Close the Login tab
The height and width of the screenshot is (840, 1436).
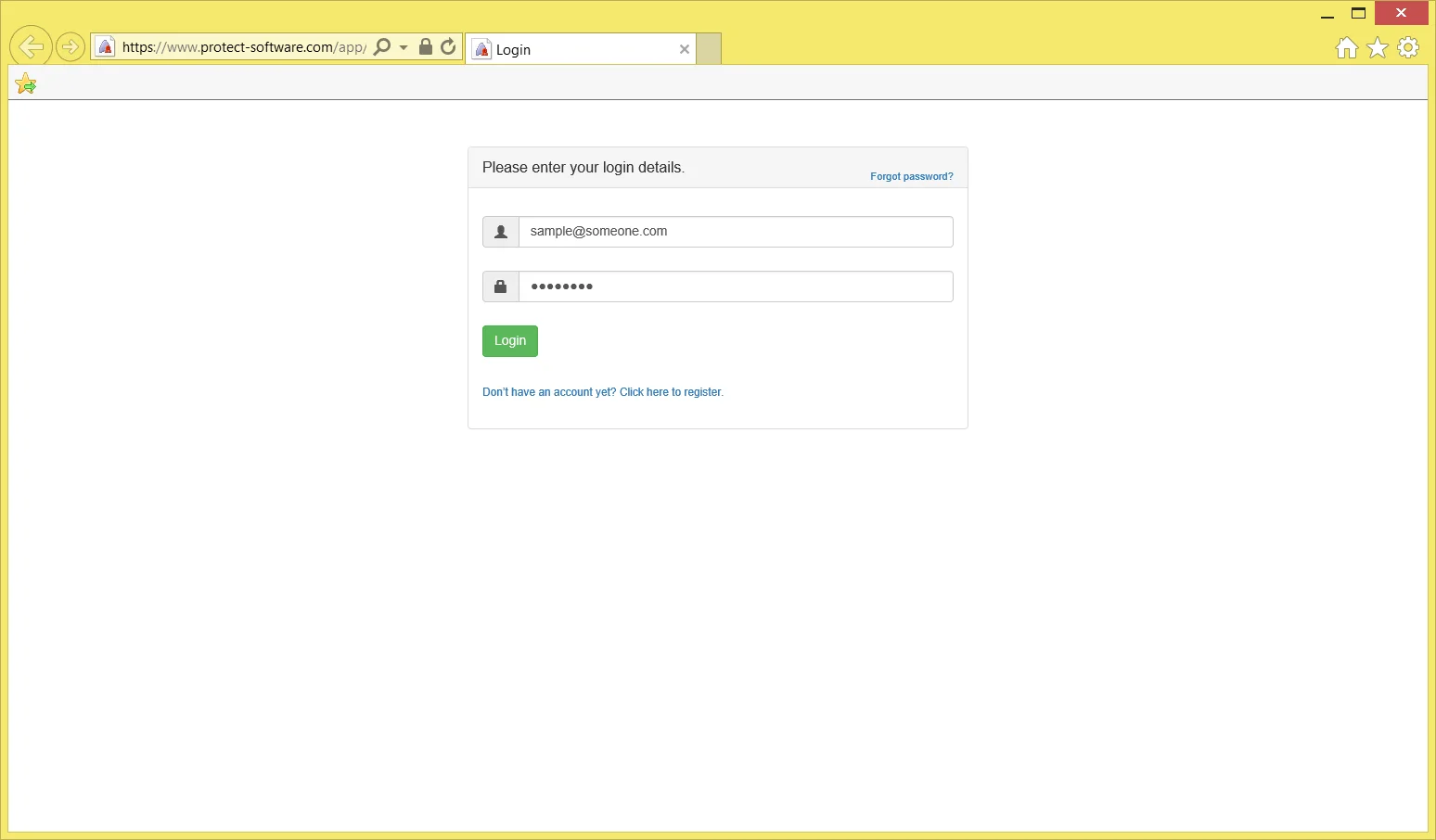pos(685,49)
